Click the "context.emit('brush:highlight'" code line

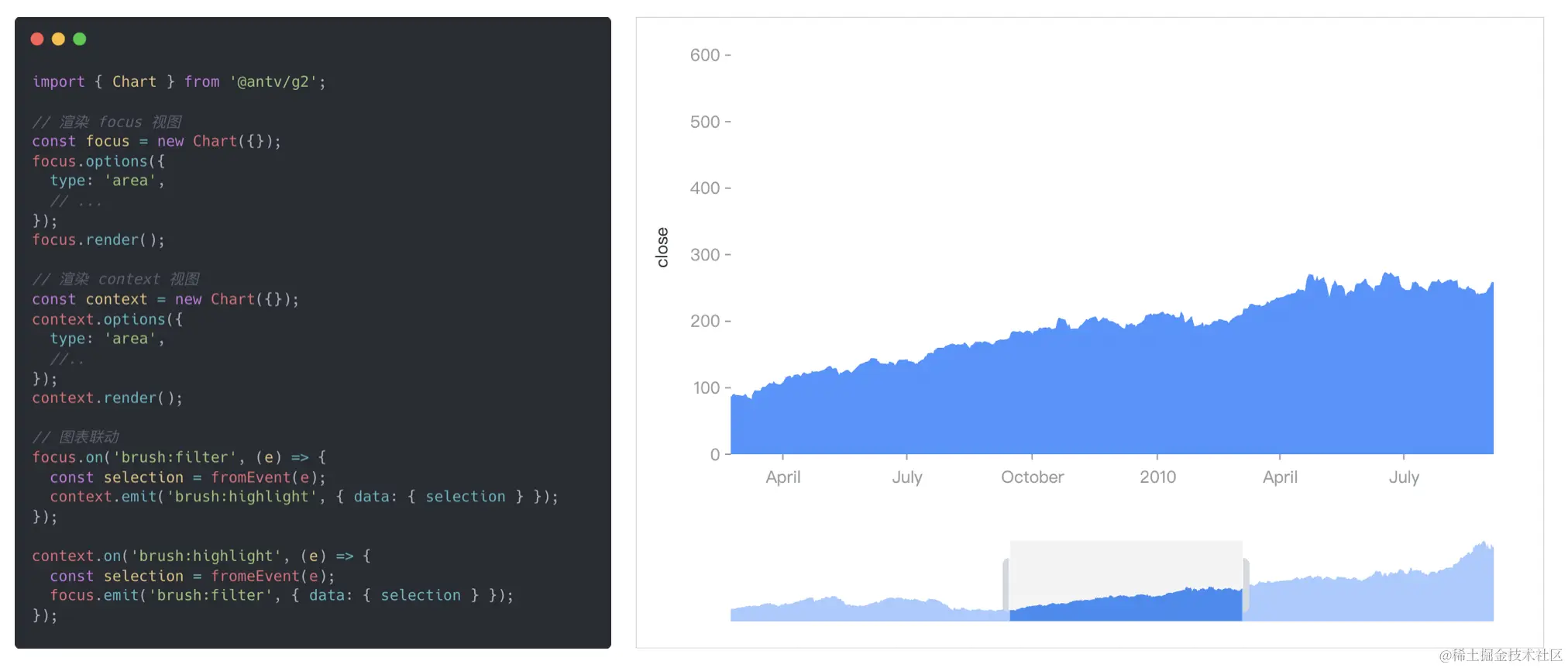tap(304, 497)
